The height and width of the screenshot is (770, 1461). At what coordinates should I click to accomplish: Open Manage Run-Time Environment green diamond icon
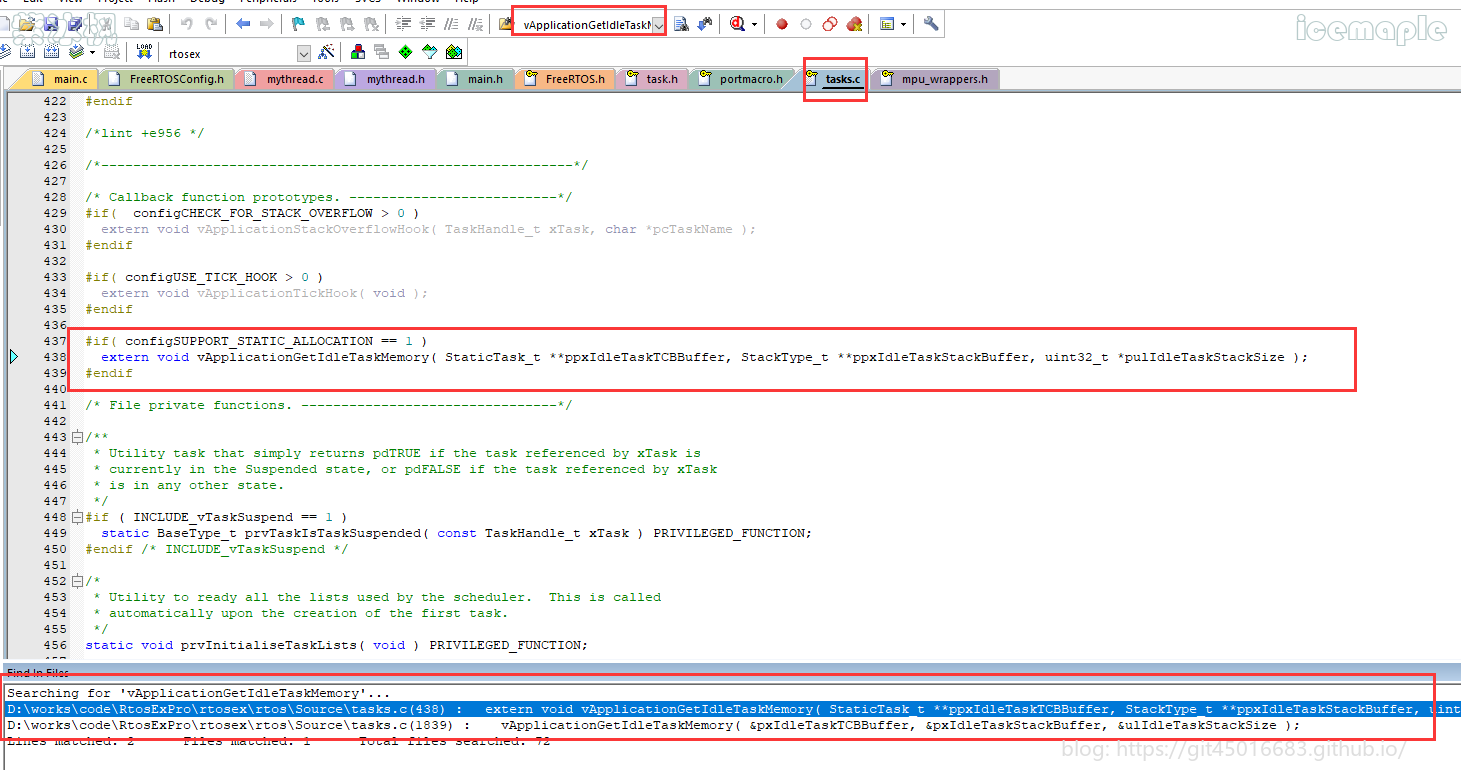click(405, 52)
